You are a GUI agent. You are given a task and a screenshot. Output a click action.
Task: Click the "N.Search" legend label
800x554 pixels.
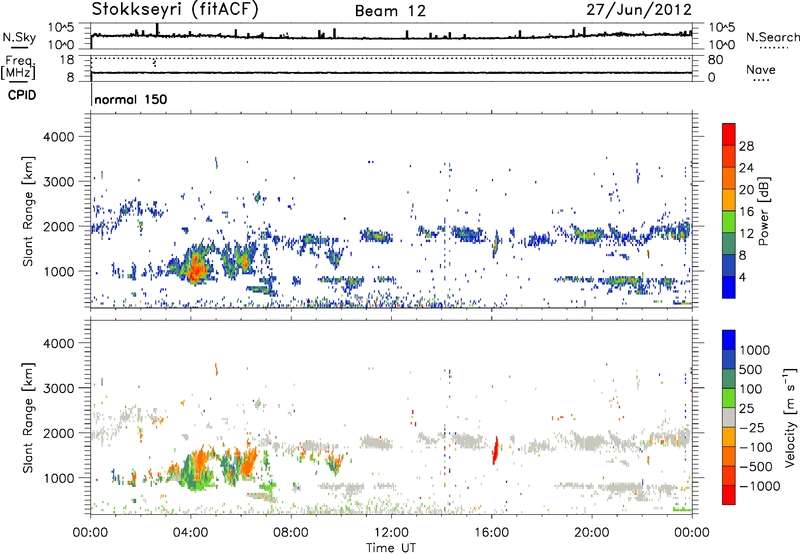coord(772,37)
